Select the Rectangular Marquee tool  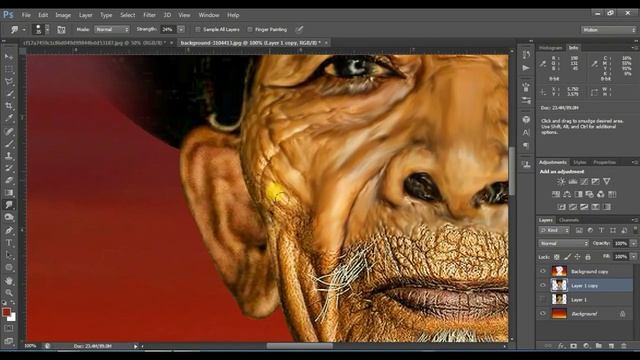(9, 69)
